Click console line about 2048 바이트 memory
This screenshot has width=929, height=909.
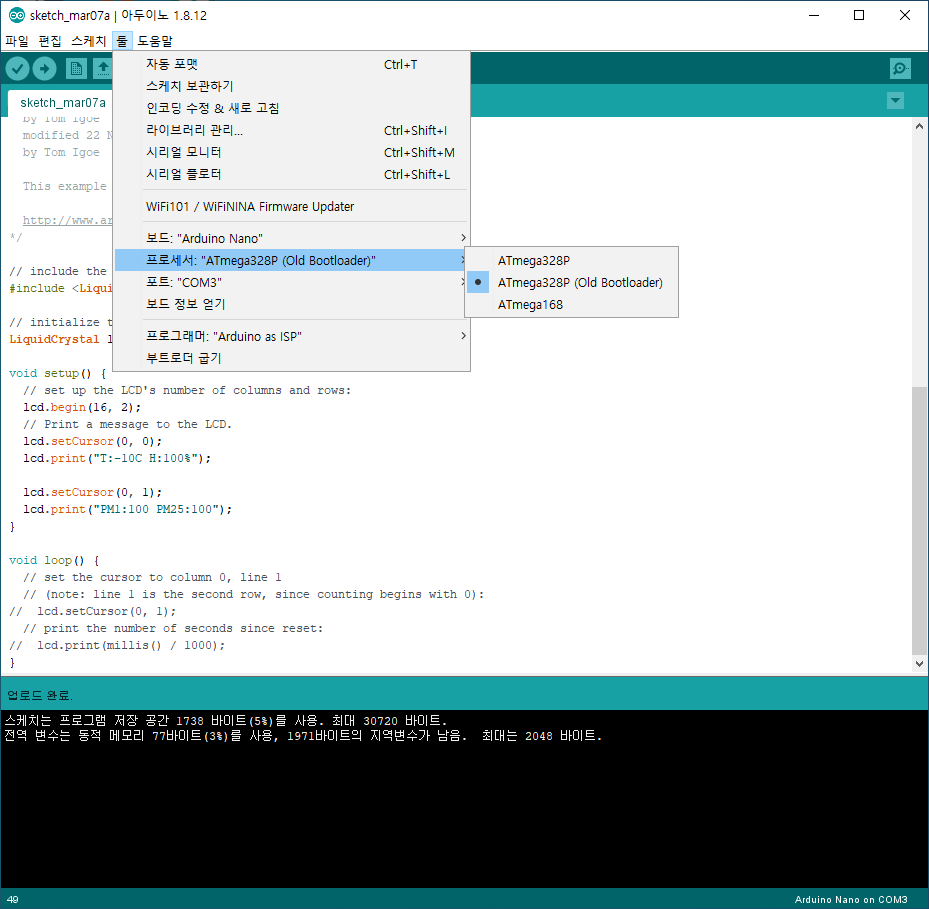[x=303, y=736]
